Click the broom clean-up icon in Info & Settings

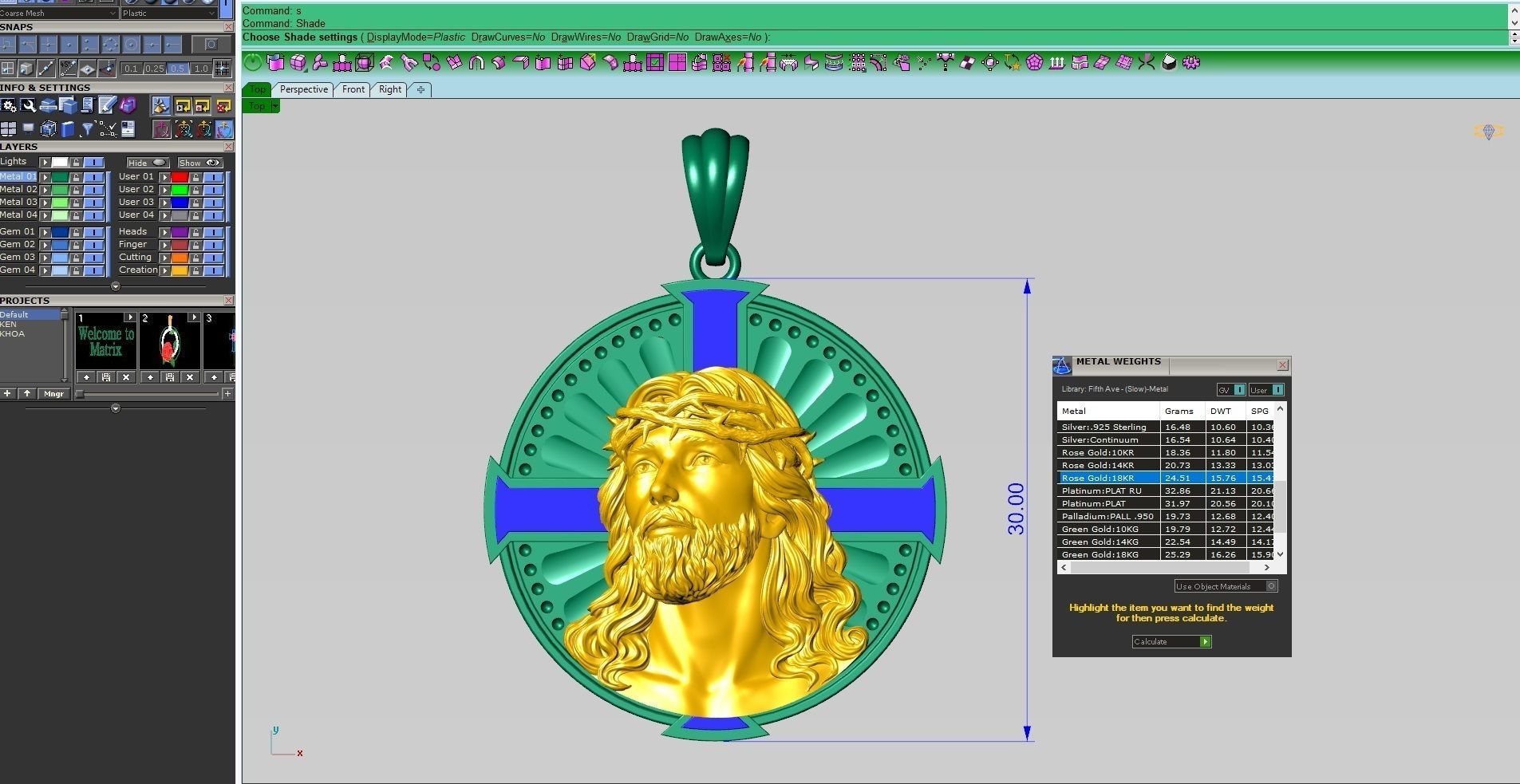160,105
